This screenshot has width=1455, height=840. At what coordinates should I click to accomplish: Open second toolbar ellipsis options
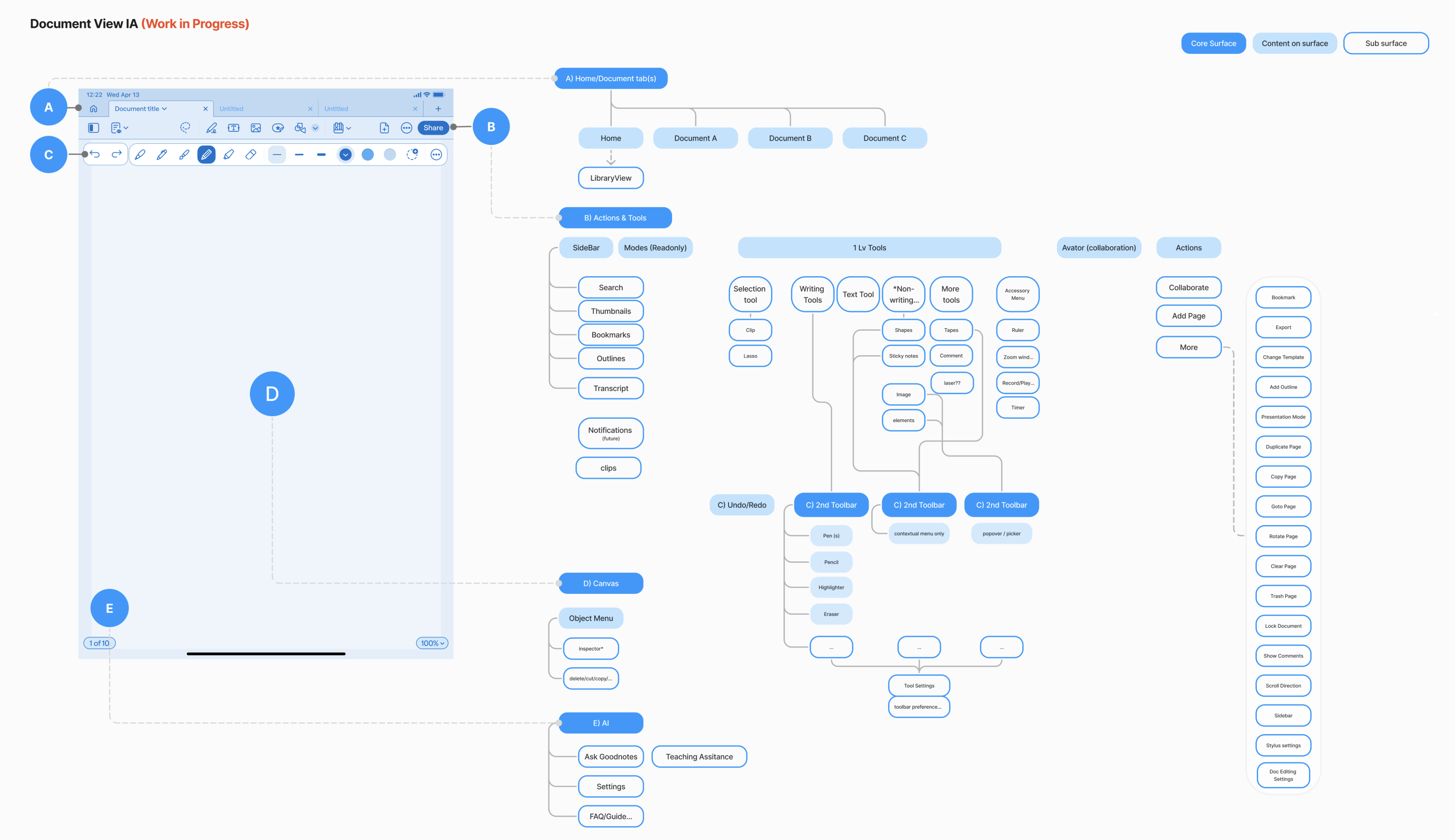[436, 155]
